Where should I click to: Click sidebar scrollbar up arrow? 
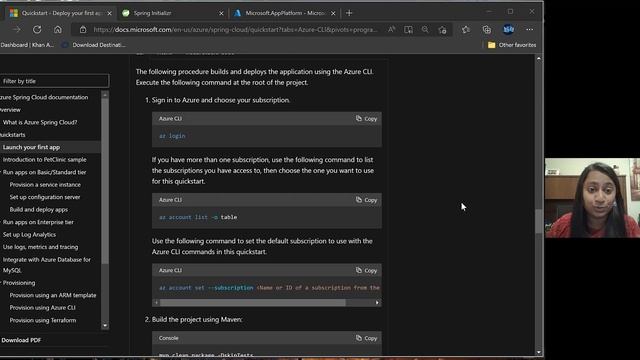[x=105, y=95]
